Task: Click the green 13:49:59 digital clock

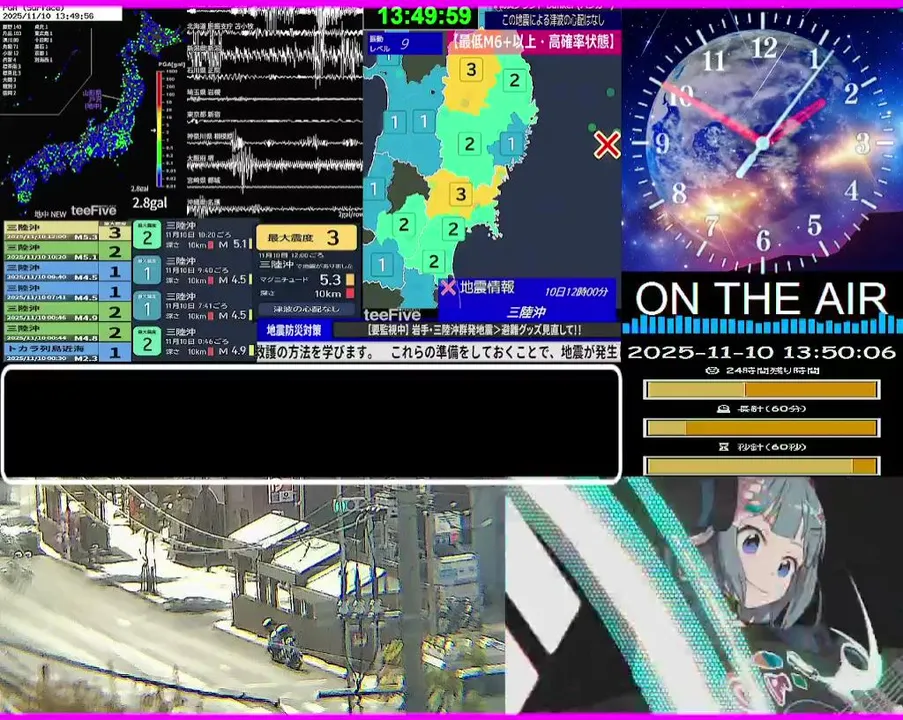Action: pyautogui.click(x=424, y=16)
